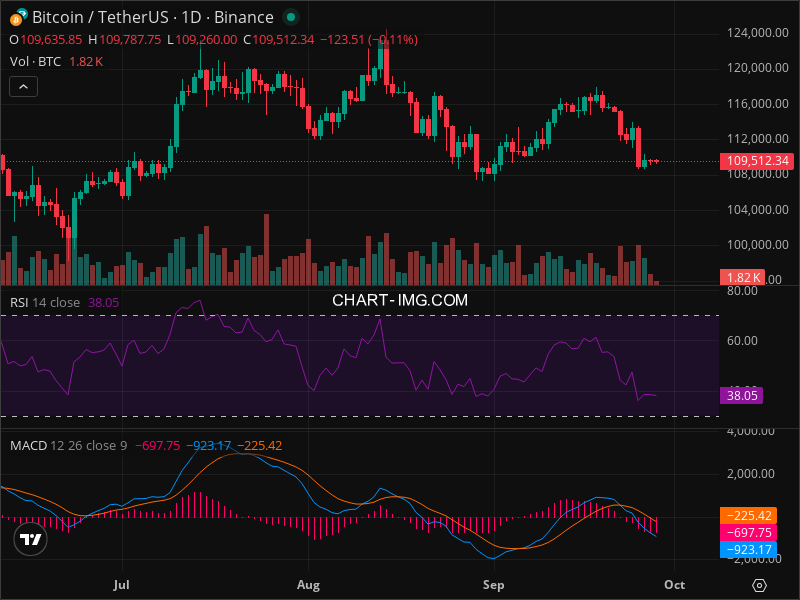Select the Vol · BTC indicator label
Screen dimensions: 800x600
pos(36,62)
